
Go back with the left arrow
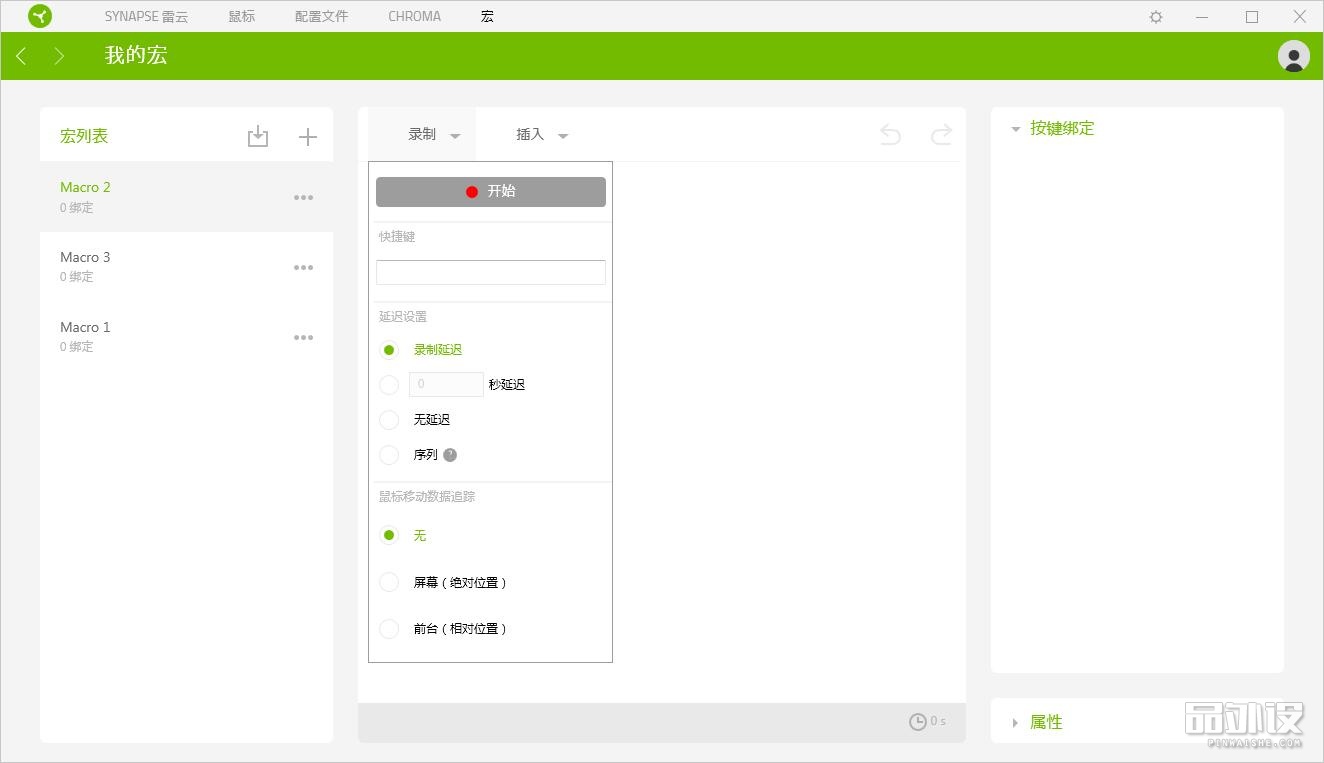coord(21,56)
